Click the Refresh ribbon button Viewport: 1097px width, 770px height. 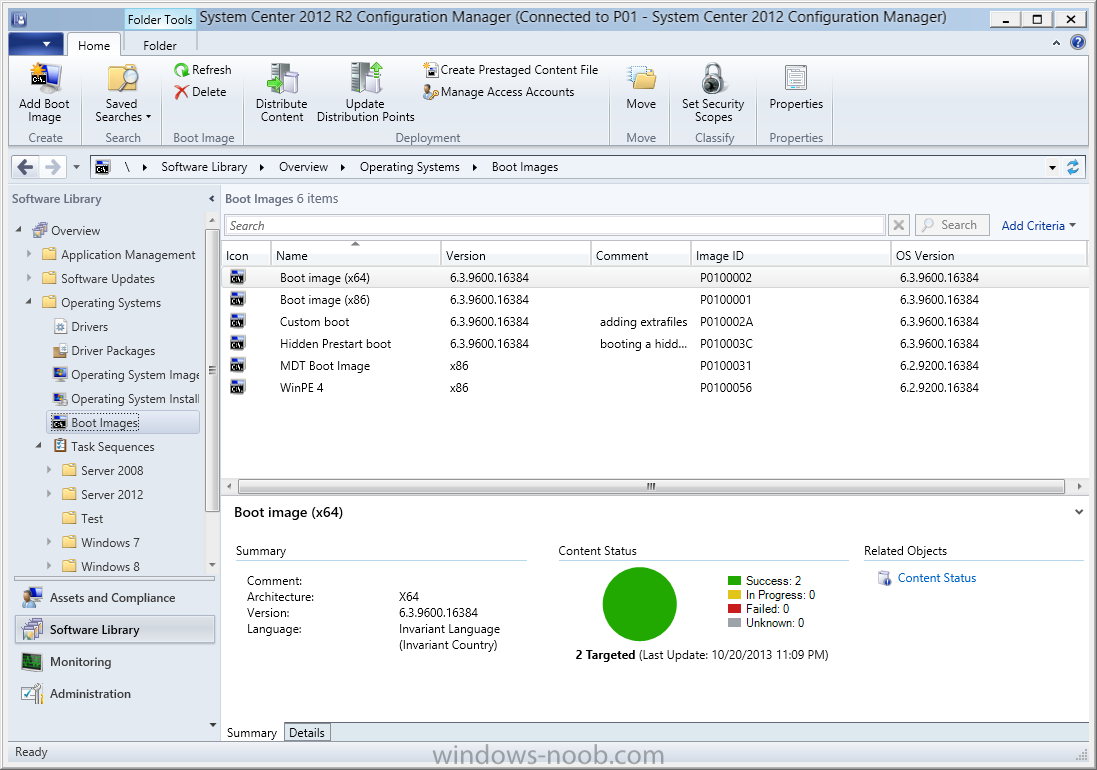tap(203, 70)
